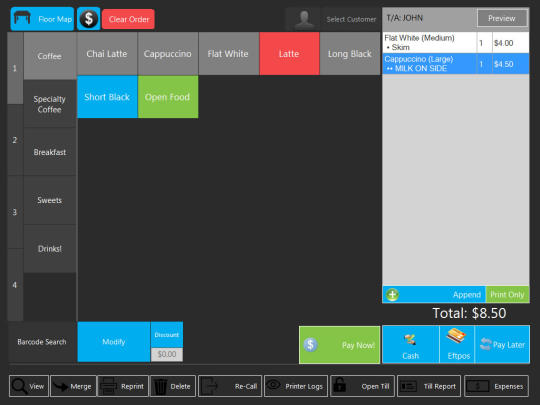Add a Long Black item
The height and width of the screenshot is (405, 540).
pyautogui.click(x=350, y=54)
